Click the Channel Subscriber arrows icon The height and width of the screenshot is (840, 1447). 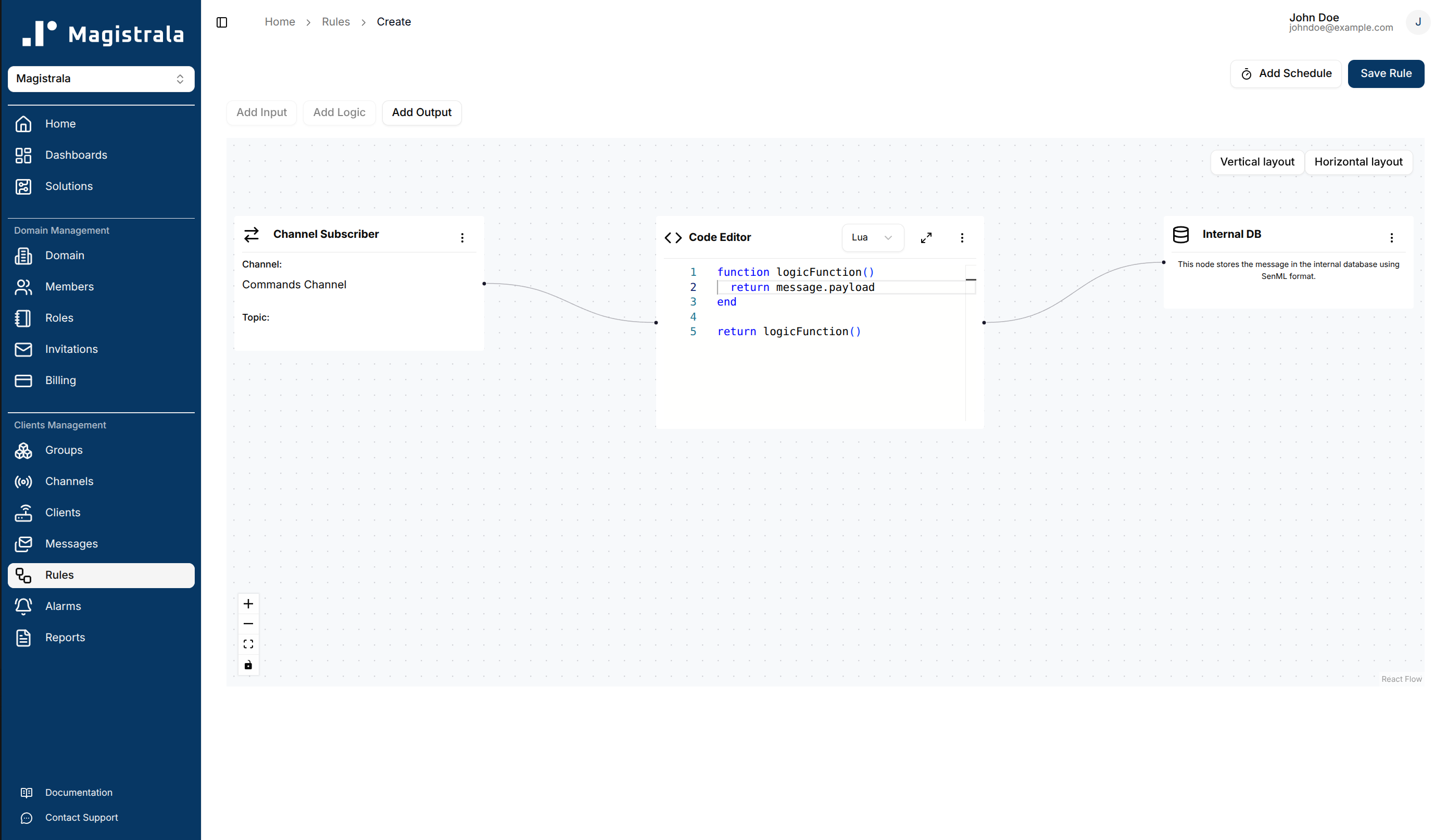tap(251, 235)
